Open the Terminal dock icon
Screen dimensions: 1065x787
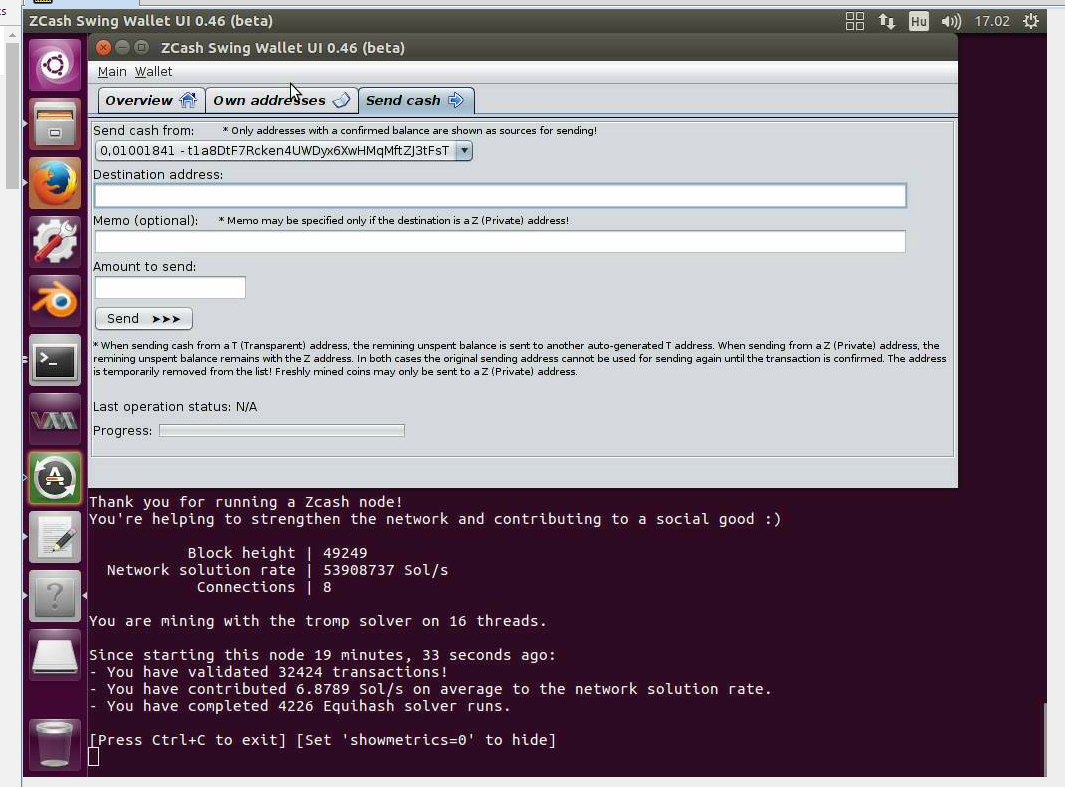55,360
